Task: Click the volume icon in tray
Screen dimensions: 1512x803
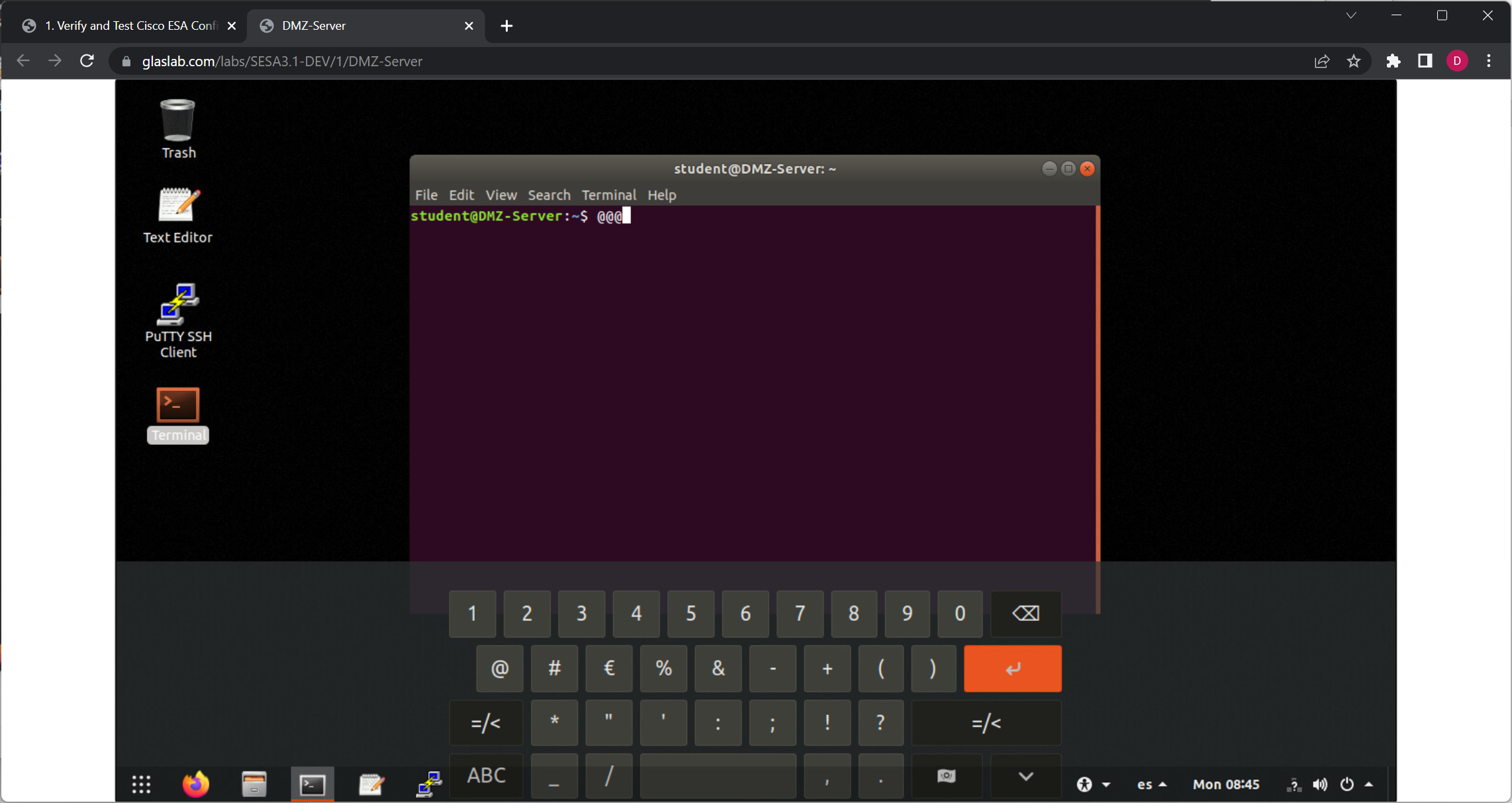Action: (x=1319, y=784)
